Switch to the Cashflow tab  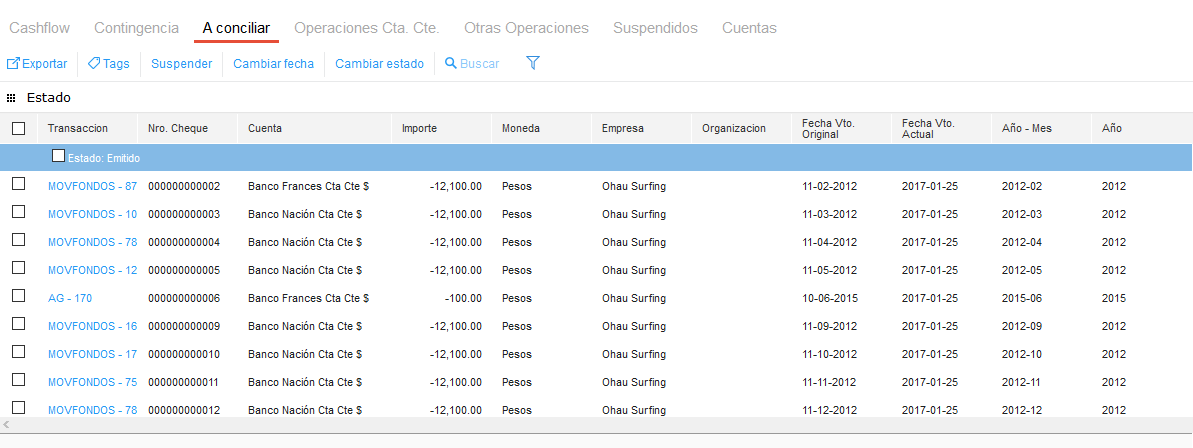tap(39, 28)
